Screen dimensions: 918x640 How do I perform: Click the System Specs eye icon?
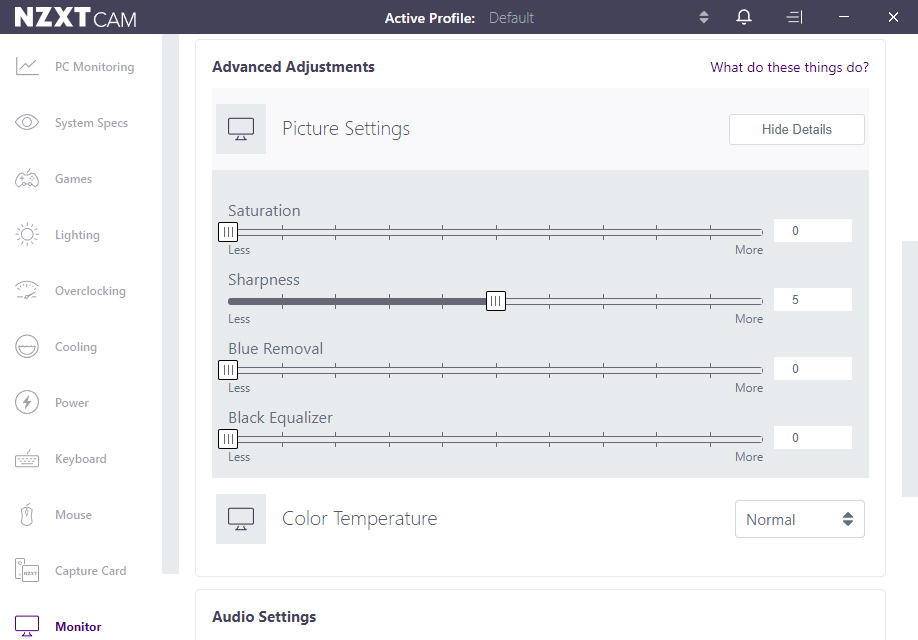pos(27,123)
